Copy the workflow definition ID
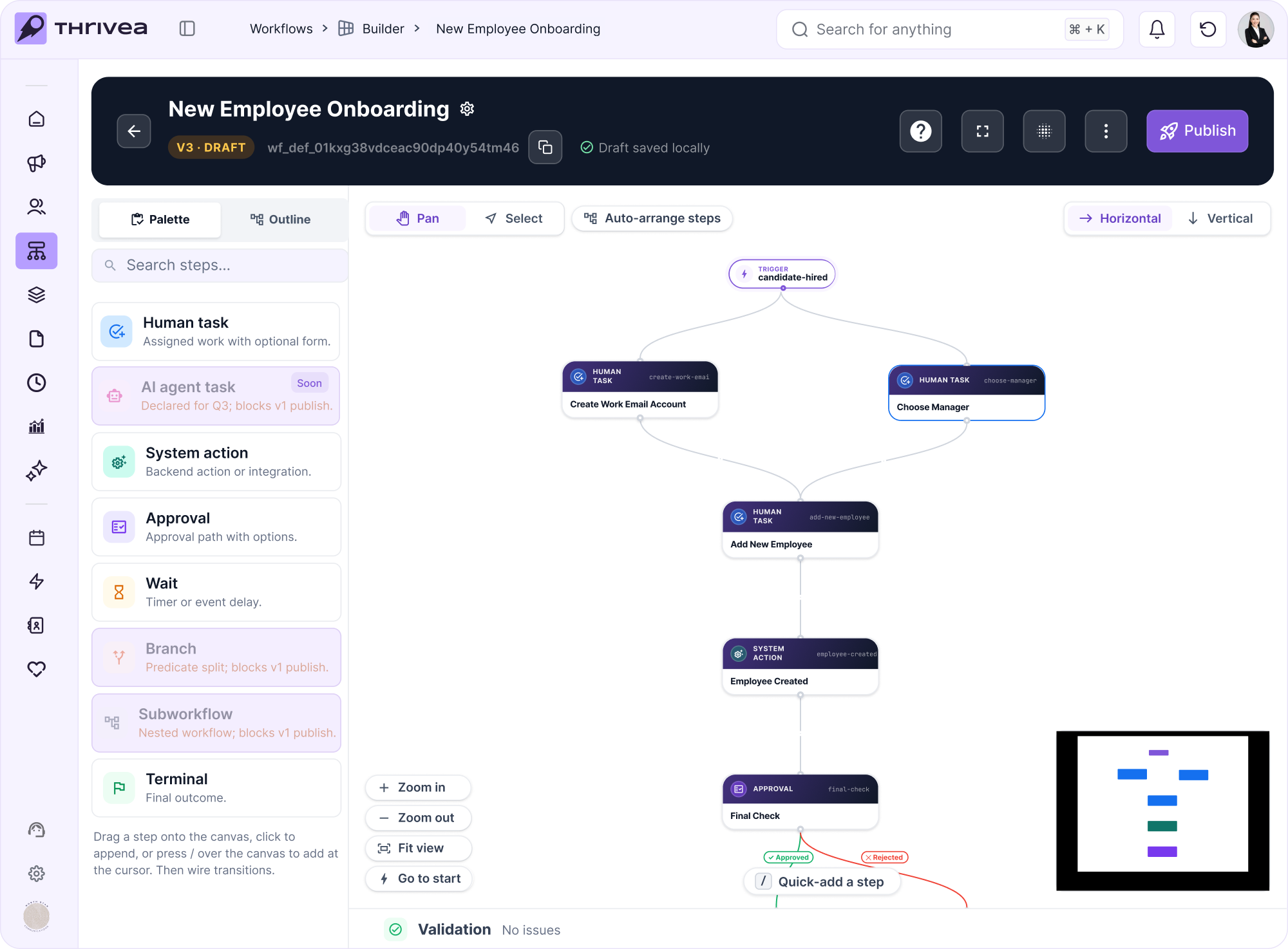The width and height of the screenshot is (1288, 949). (x=545, y=147)
